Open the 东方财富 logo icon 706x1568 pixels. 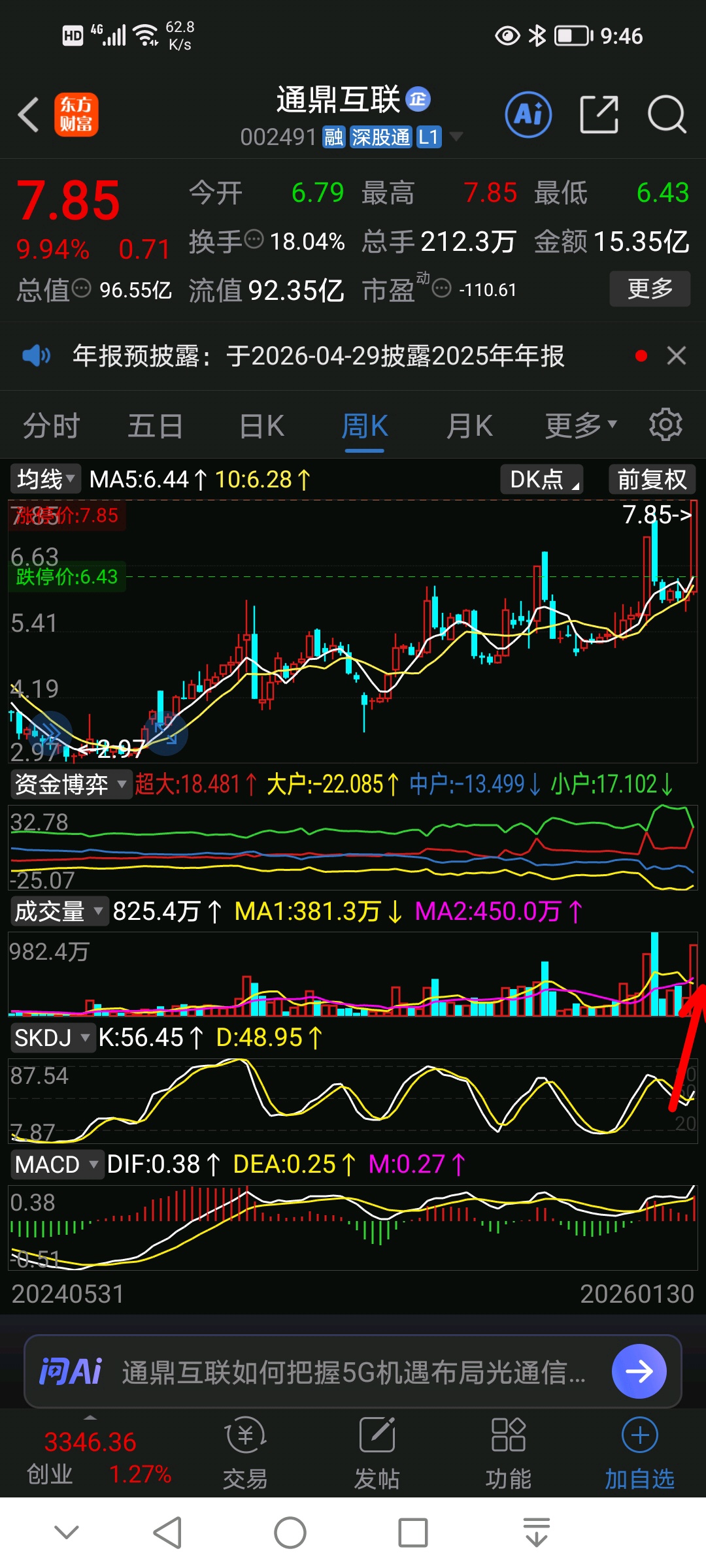(x=76, y=114)
